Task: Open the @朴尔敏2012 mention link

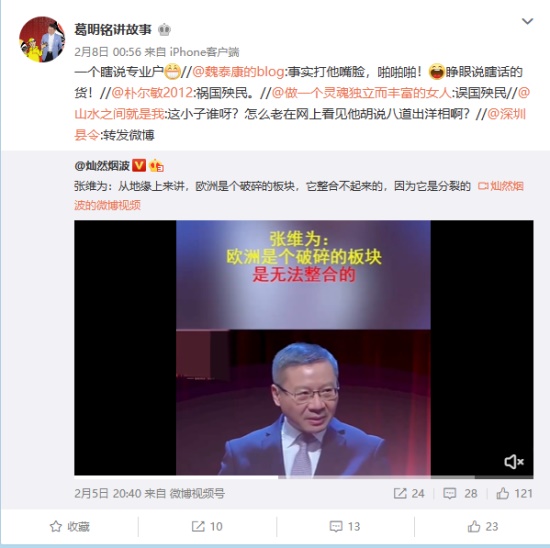Action: (152, 93)
